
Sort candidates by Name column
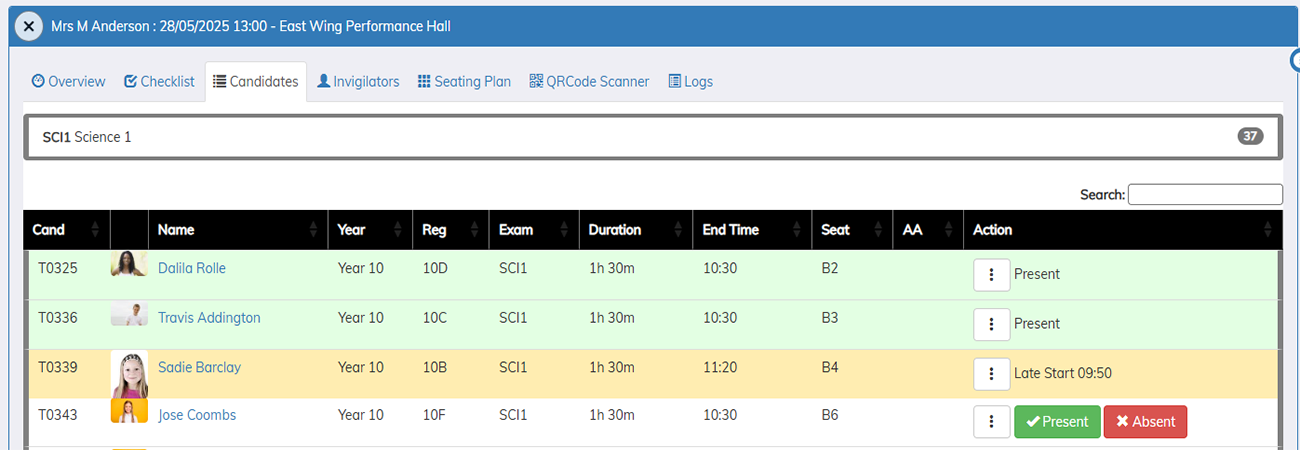point(237,230)
